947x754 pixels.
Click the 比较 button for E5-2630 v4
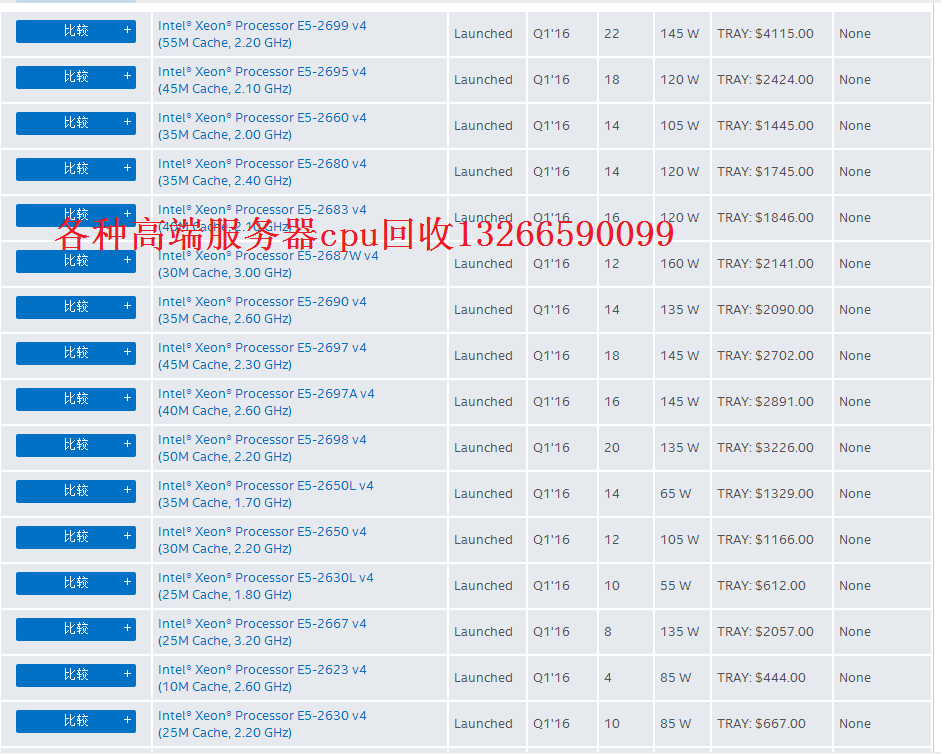[x=75, y=721]
